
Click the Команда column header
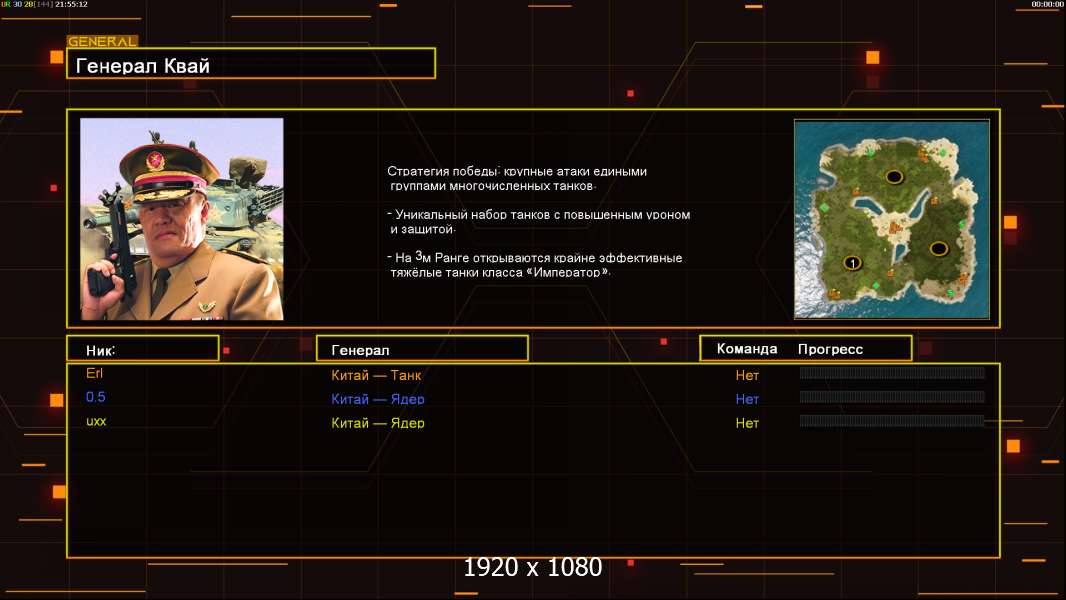(746, 349)
